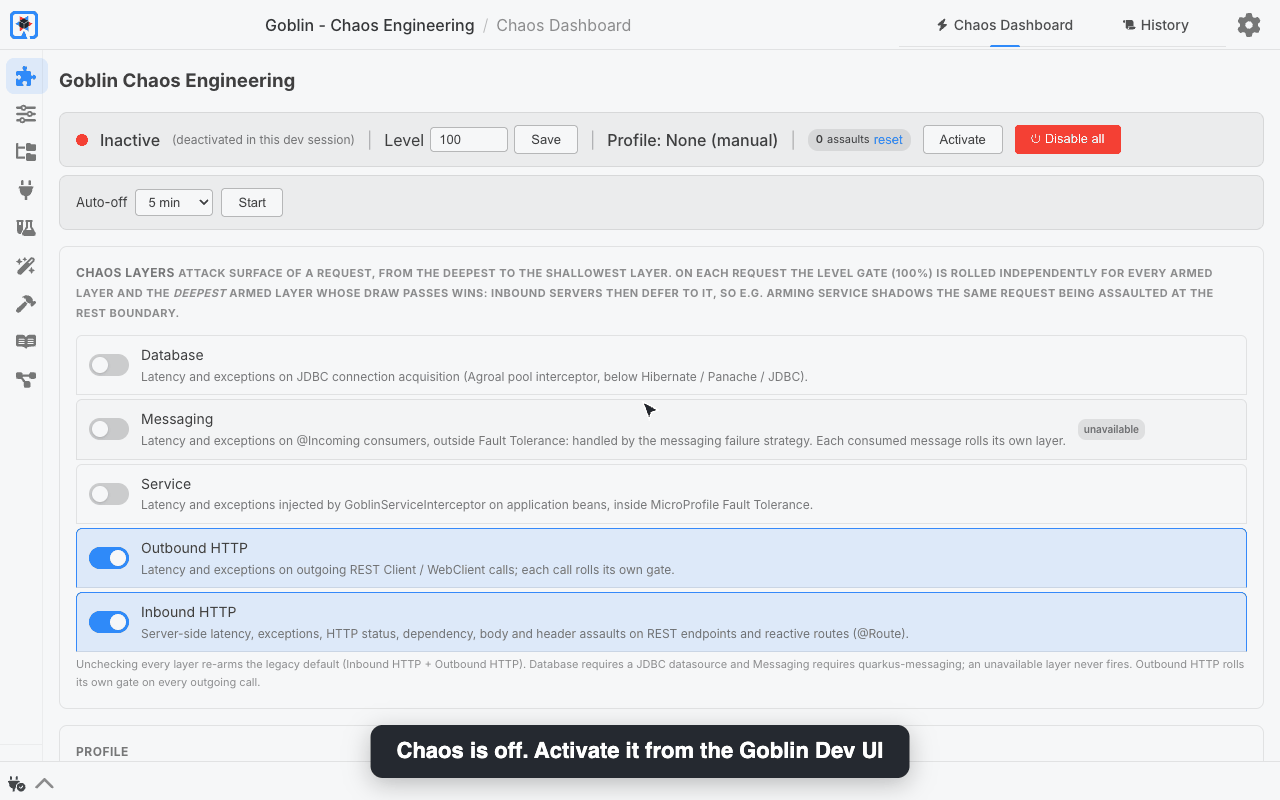
Task: Open the dependency graph sidebar icon
Action: point(26,380)
